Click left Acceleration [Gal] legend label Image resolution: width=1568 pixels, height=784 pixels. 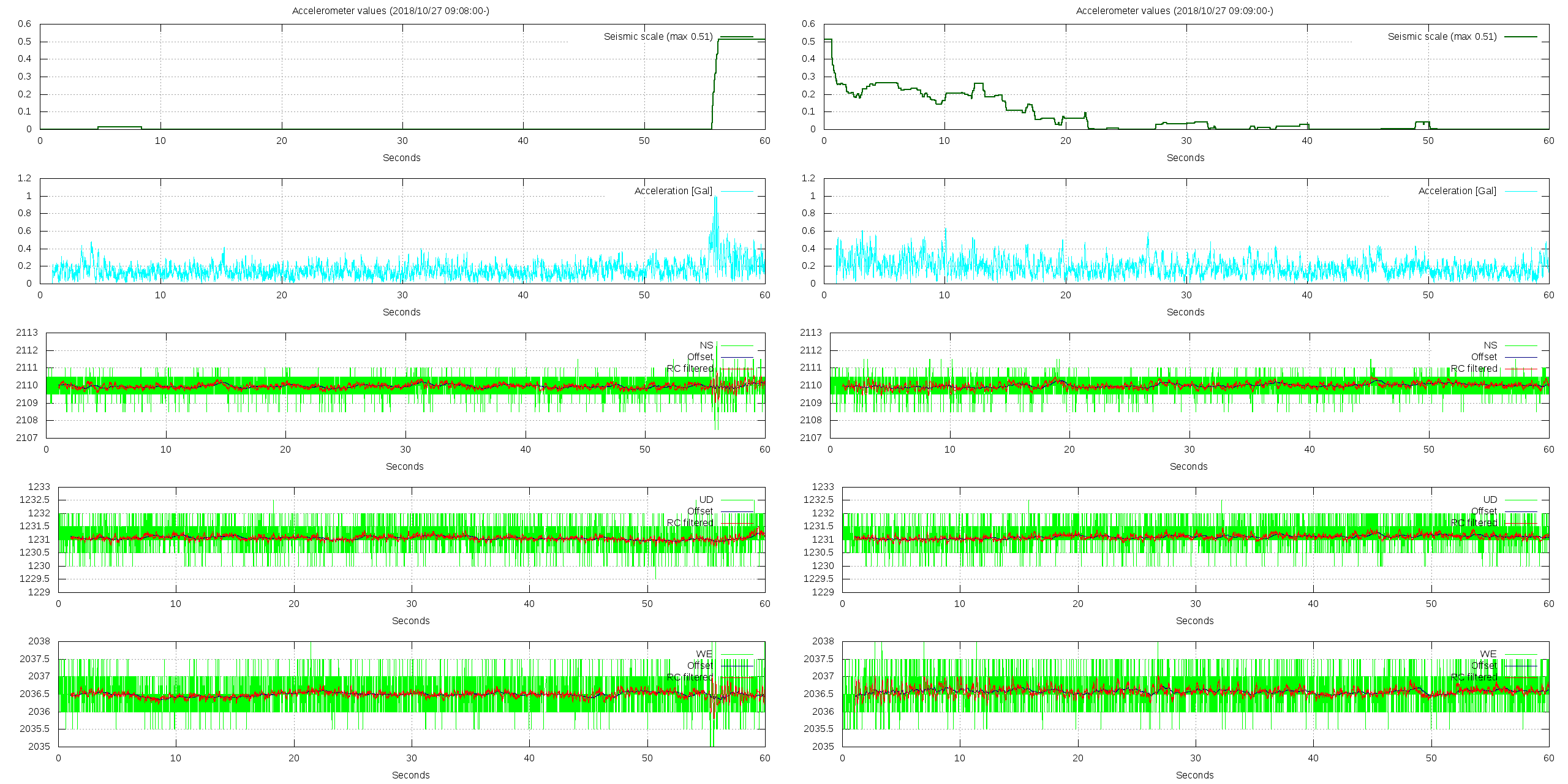click(x=673, y=191)
